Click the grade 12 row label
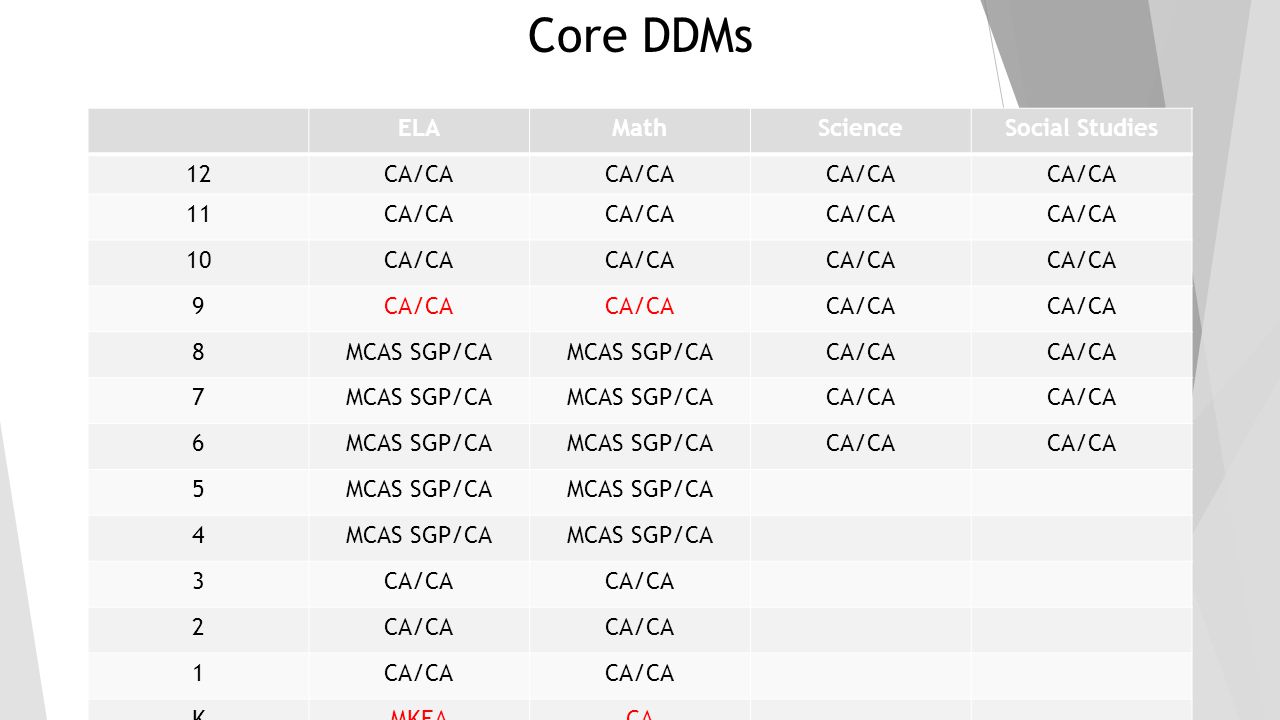The height and width of the screenshot is (720, 1280). (198, 174)
